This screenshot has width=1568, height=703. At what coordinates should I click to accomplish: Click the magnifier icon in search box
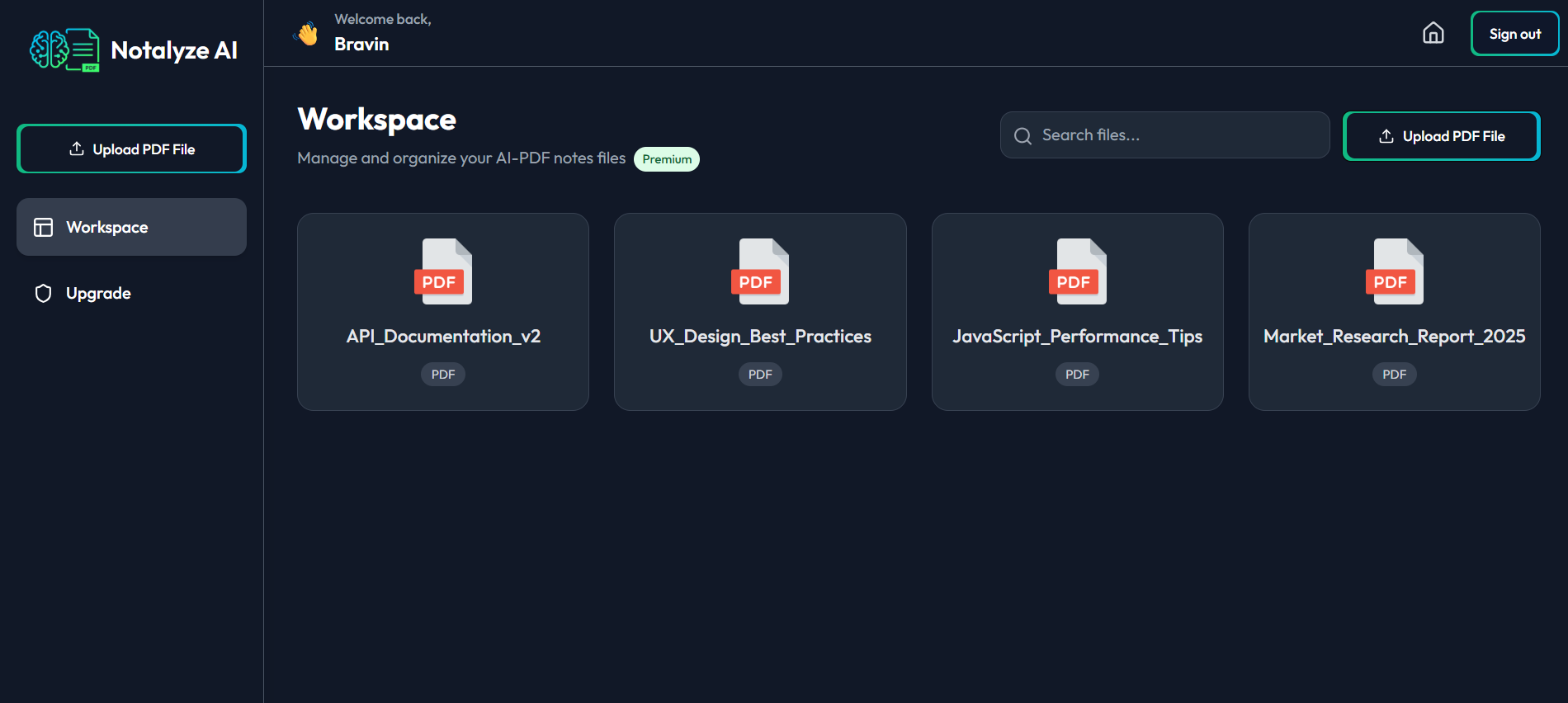point(1023,136)
